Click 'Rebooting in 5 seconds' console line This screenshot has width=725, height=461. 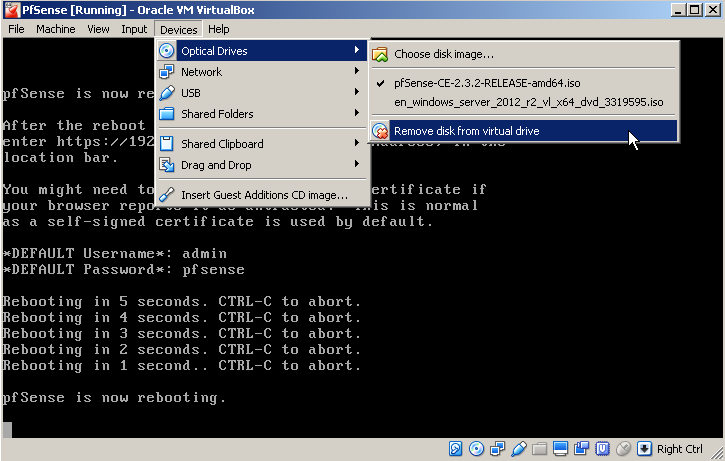pos(181,301)
